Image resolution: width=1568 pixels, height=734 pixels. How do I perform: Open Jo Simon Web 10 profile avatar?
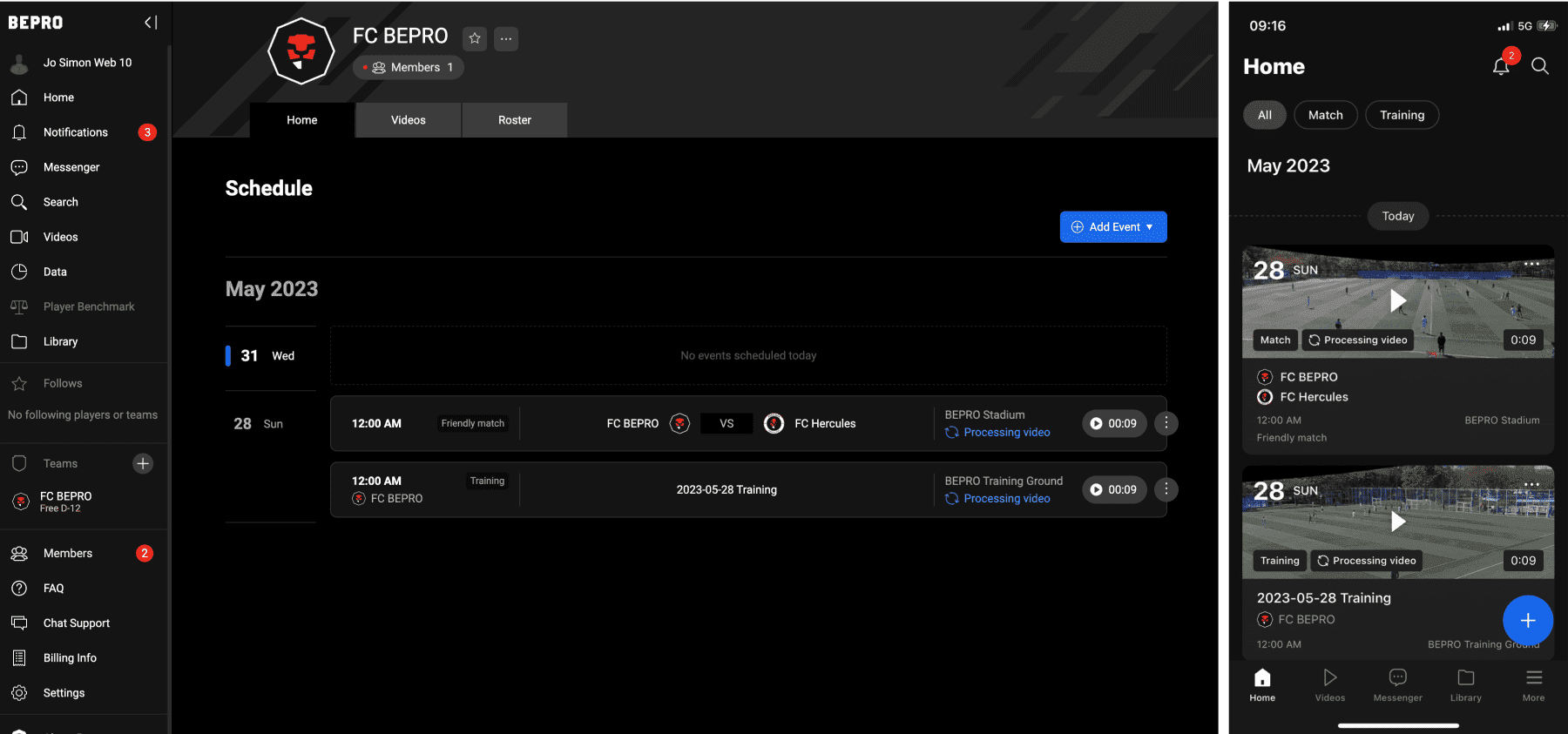pyautogui.click(x=19, y=64)
